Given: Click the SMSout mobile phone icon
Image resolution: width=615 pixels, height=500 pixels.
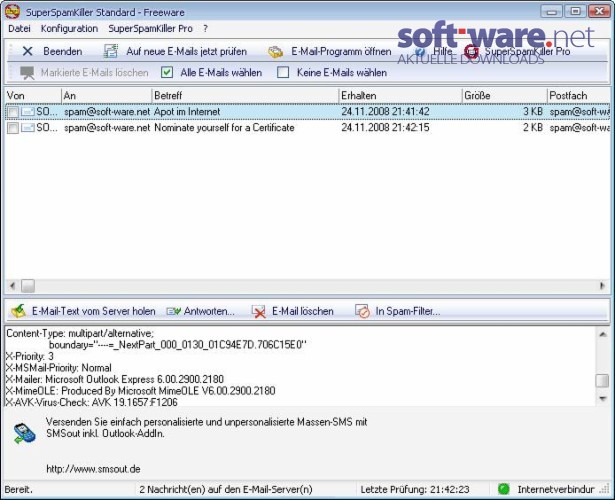Looking at the screenshot, I should click(24, 433).
